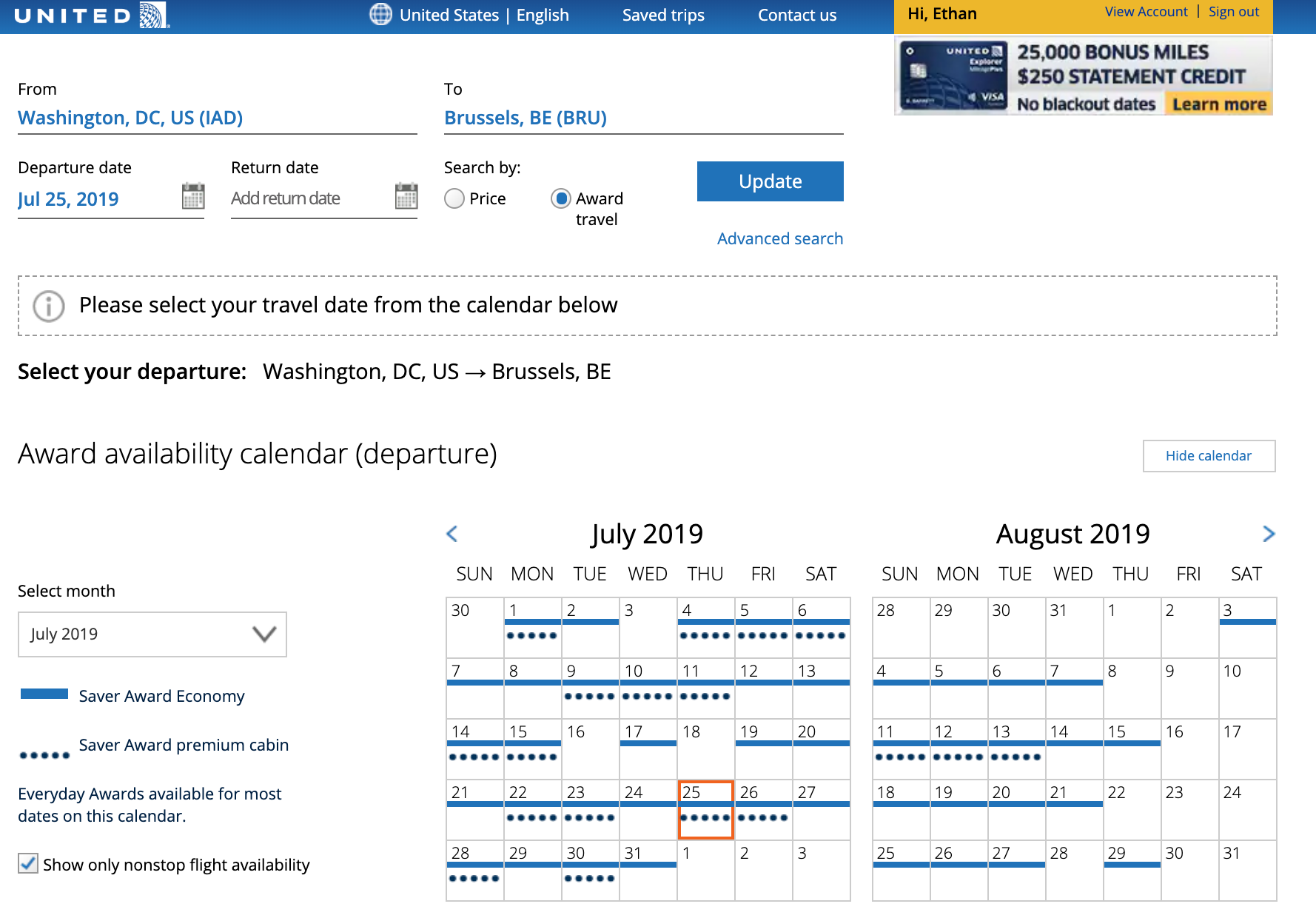Click the info icon in notice box
The image size is (1316, 918).
coord(49,306)
